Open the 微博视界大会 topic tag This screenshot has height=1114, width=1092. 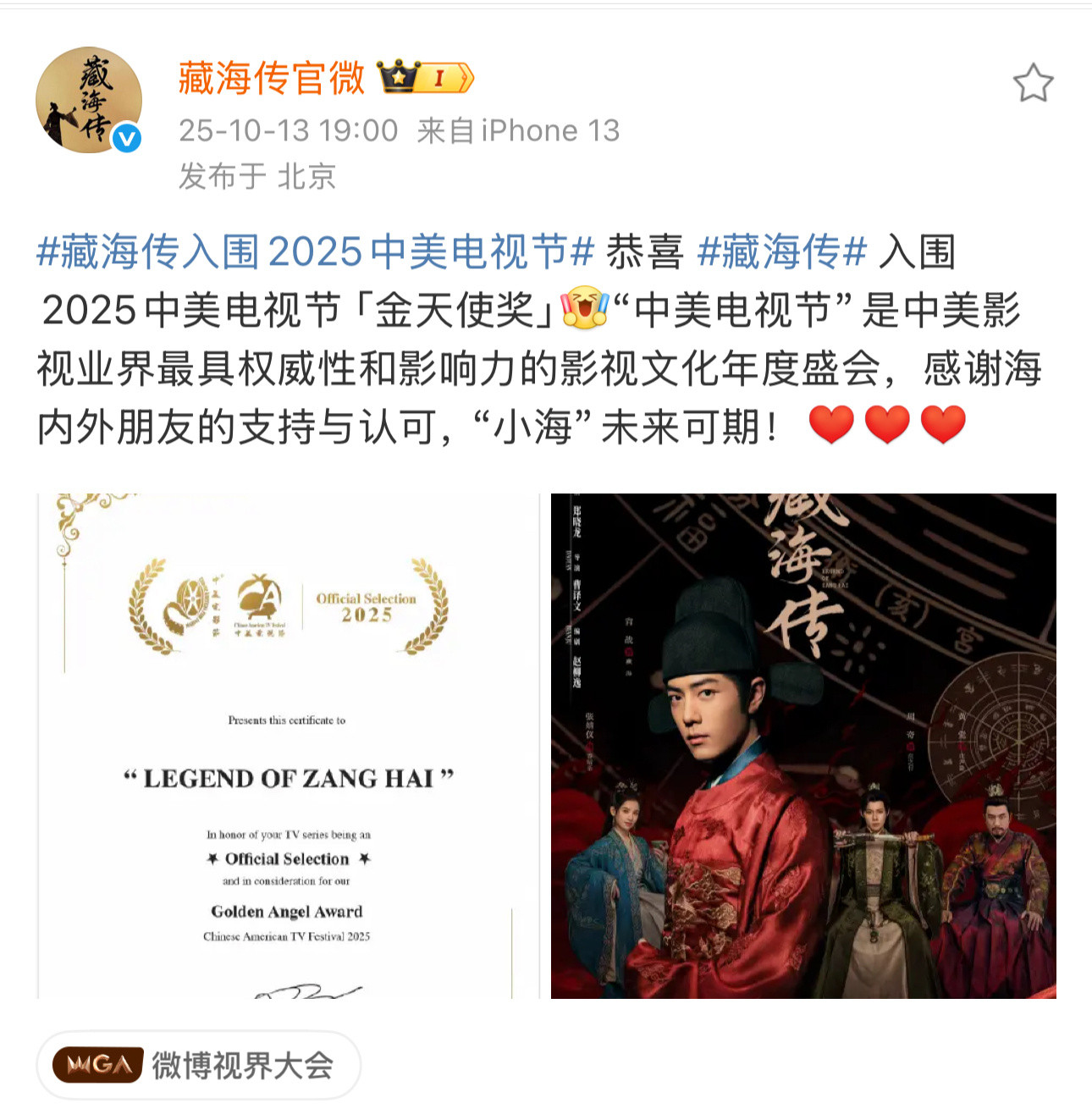coord(199,1065)
